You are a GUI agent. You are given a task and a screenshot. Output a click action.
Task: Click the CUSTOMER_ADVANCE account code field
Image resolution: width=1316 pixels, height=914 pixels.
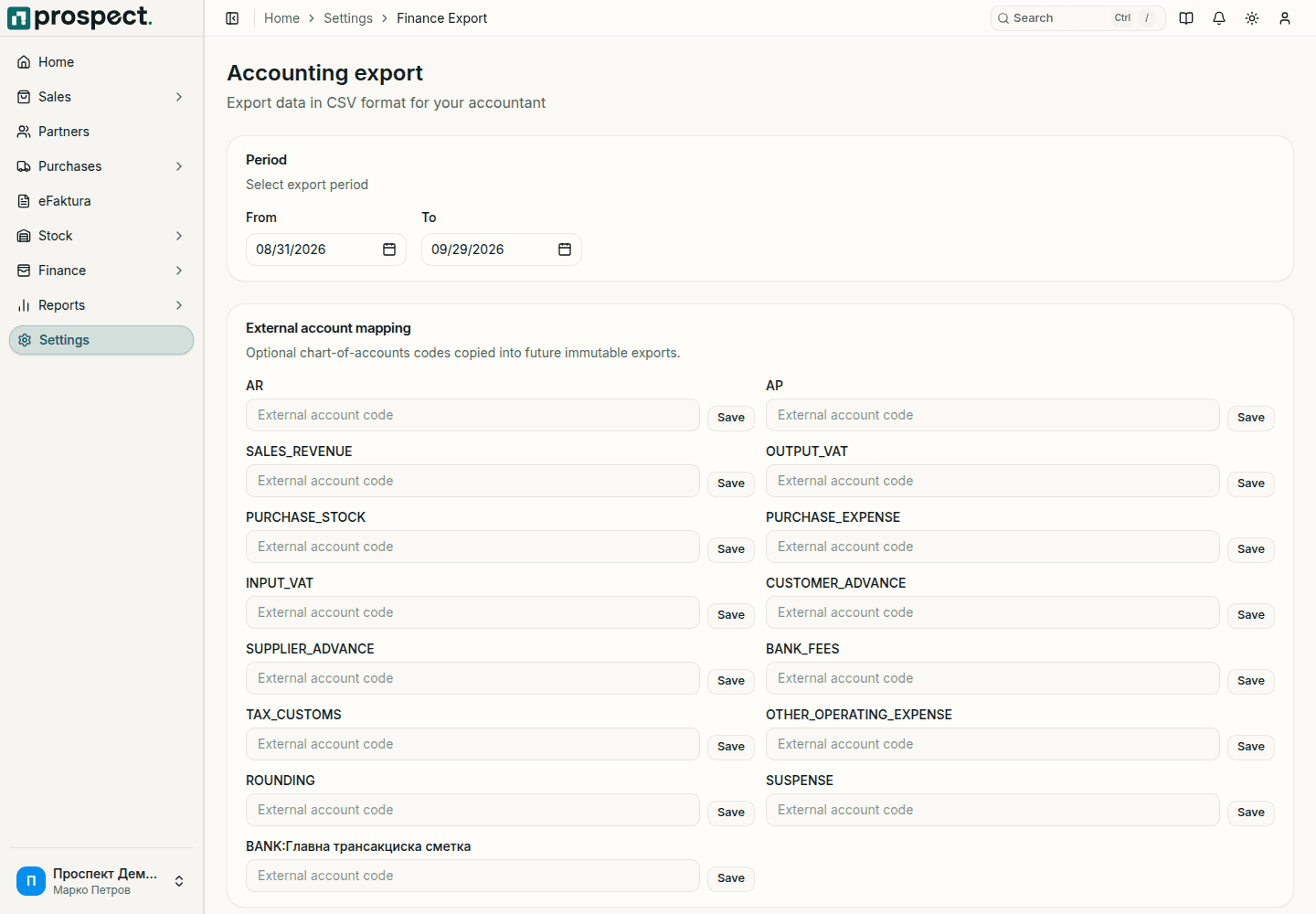point(992,612)
